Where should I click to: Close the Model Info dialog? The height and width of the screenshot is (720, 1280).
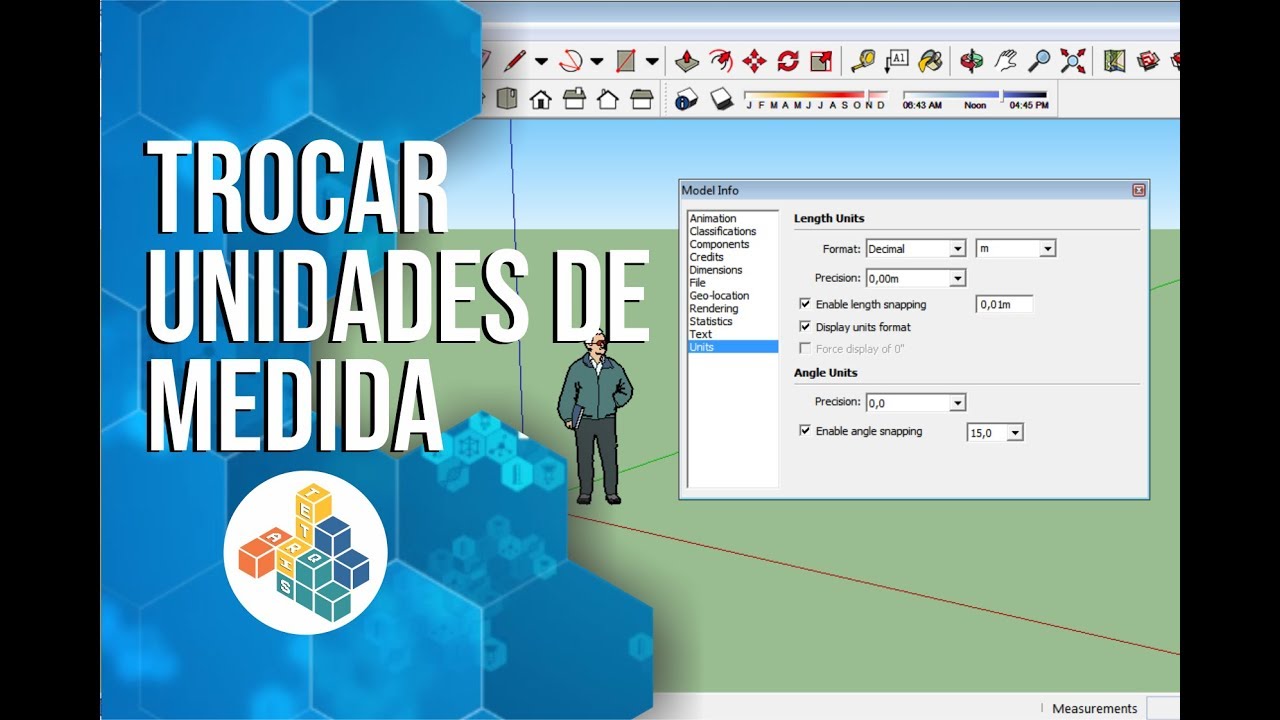coord(1138,190)
